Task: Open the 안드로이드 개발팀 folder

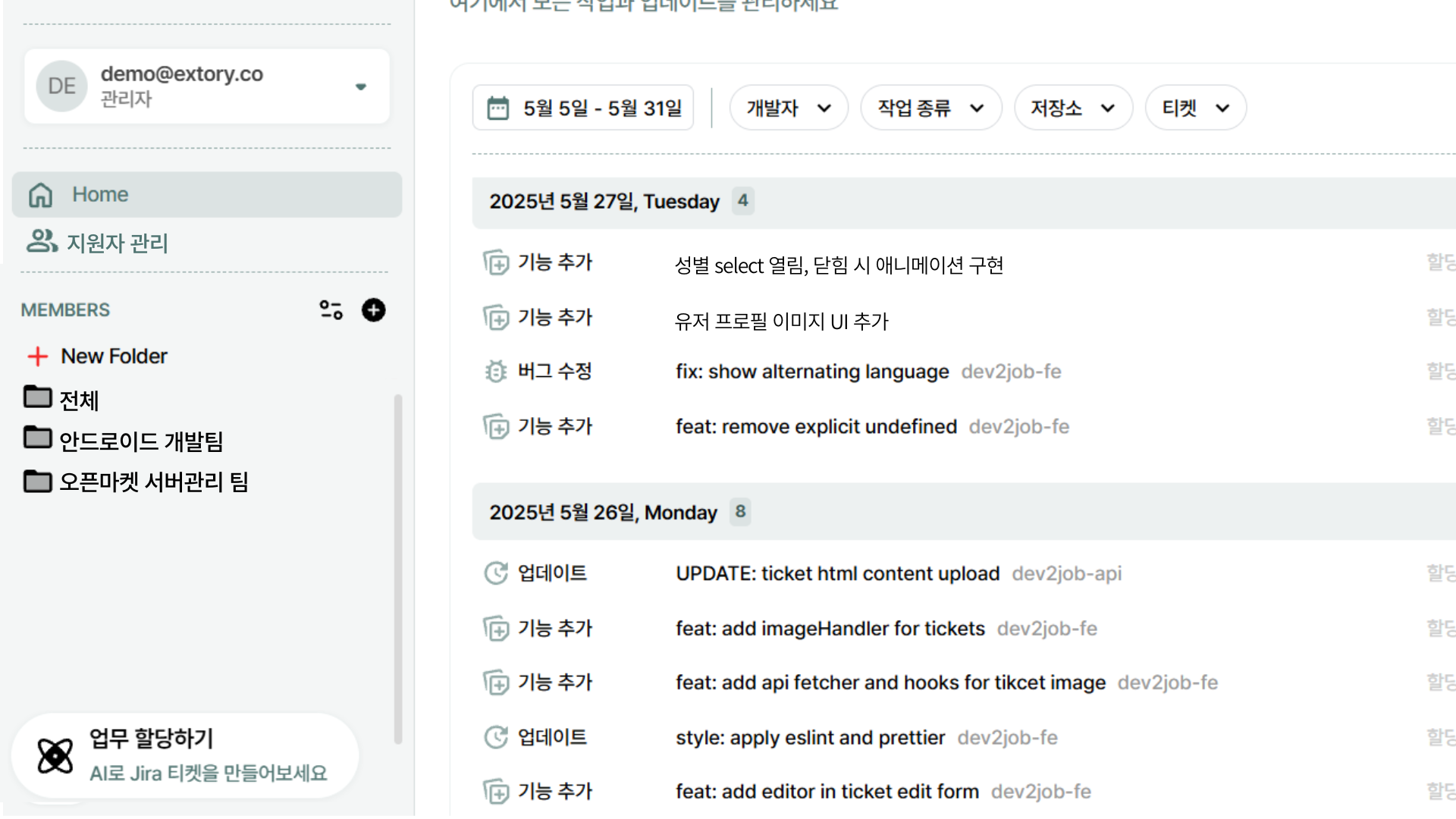Action: (140, 441)
